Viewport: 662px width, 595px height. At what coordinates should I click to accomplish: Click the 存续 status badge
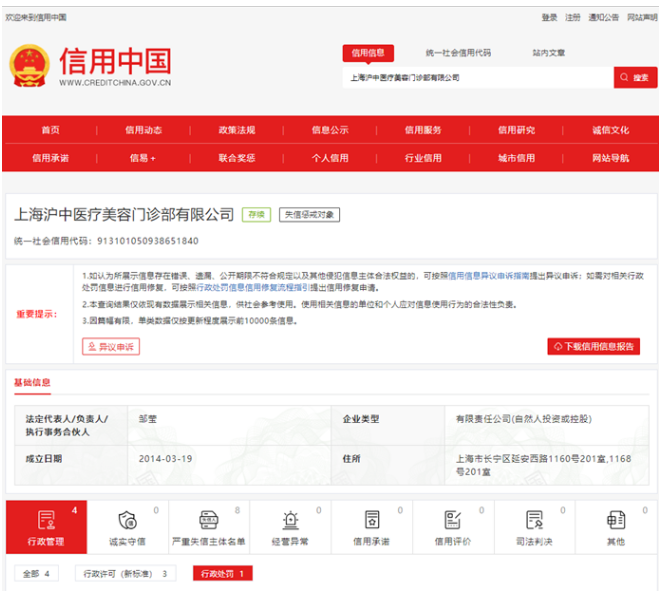click(256, 215)
